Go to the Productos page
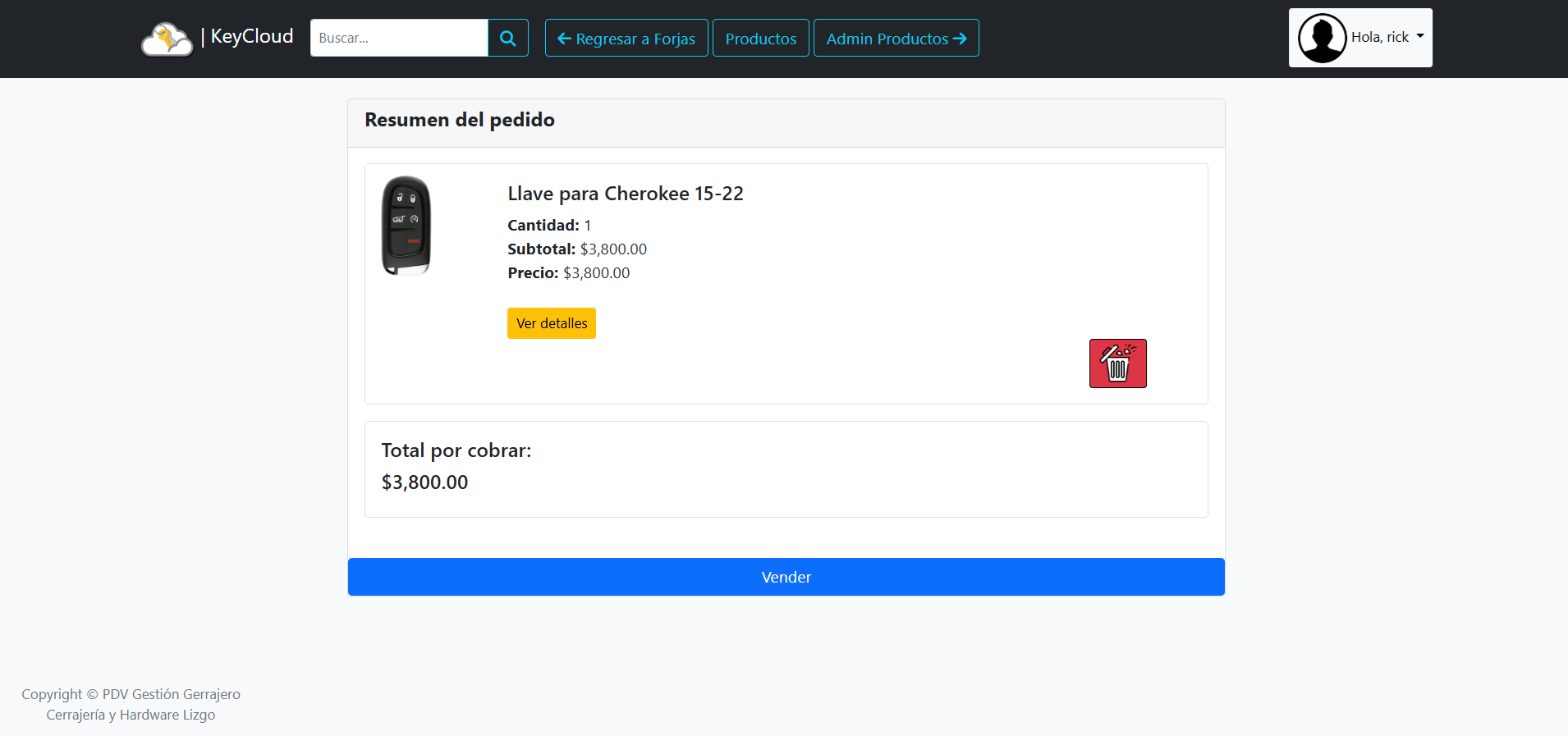Screen dimensions: 1568x736 [760, 39]
